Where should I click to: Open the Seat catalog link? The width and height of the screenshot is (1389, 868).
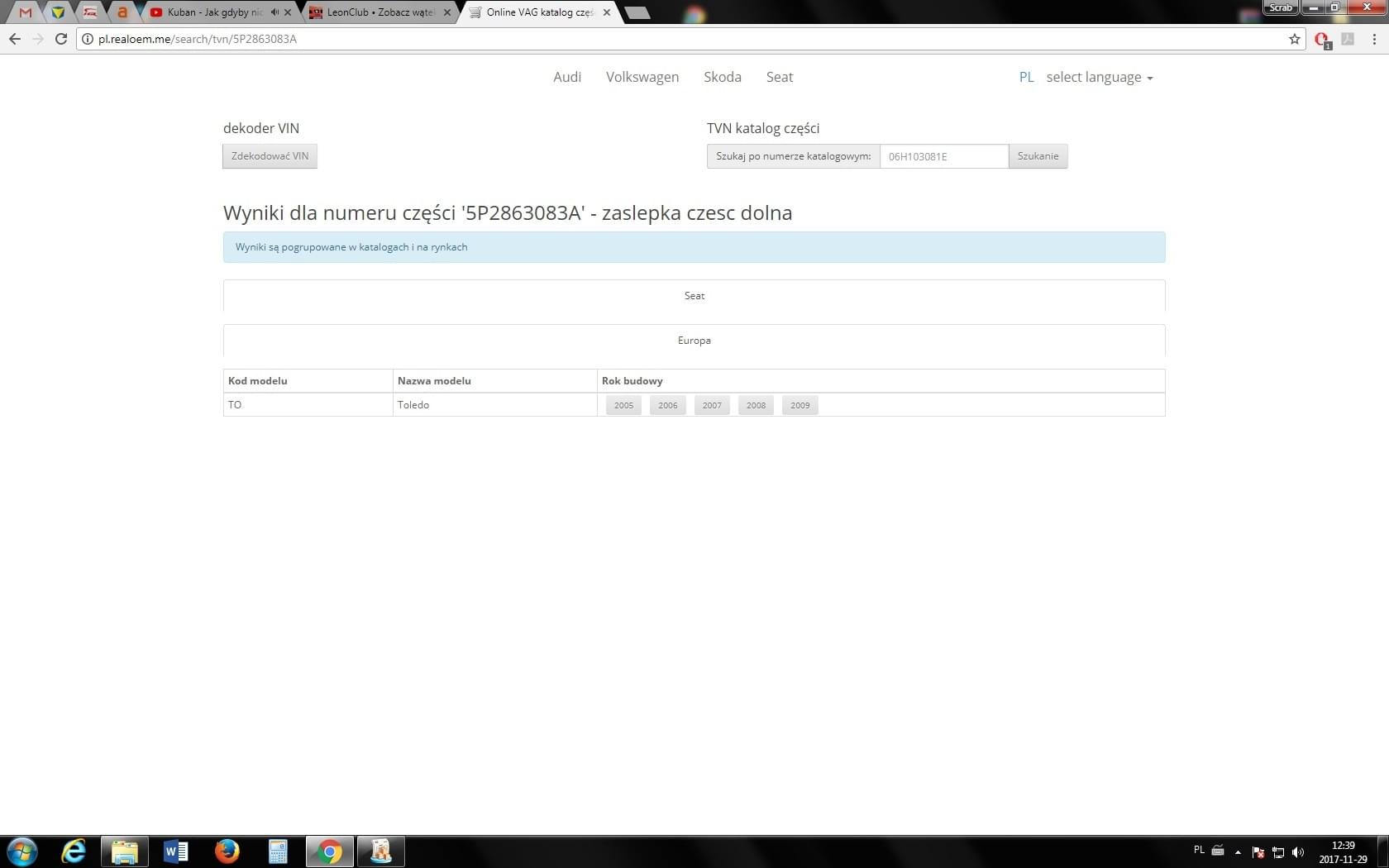tap(780, 77)
